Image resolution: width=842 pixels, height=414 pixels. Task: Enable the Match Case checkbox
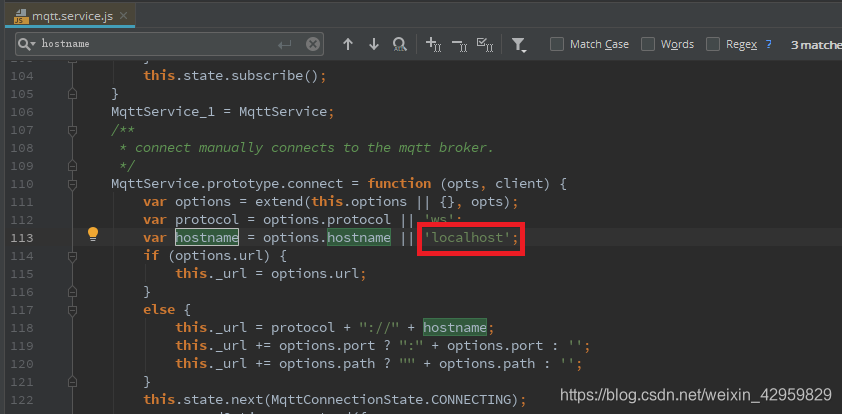[557, 44]
